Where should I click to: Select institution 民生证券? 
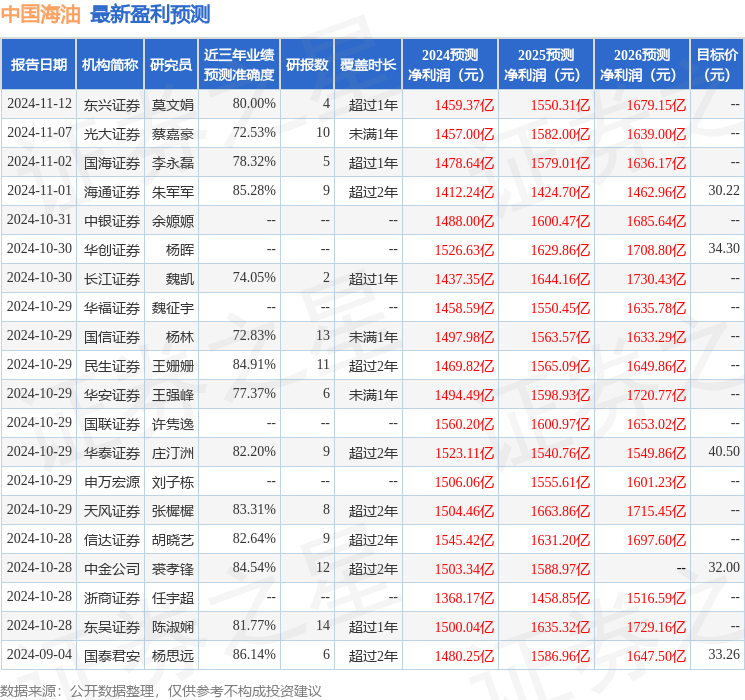pos(112,366)
